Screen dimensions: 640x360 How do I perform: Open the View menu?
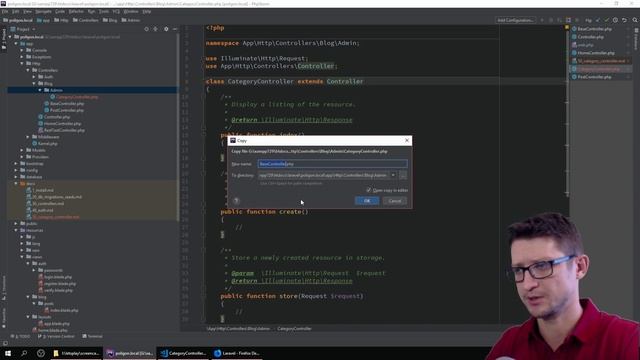[x=27, y=11]
